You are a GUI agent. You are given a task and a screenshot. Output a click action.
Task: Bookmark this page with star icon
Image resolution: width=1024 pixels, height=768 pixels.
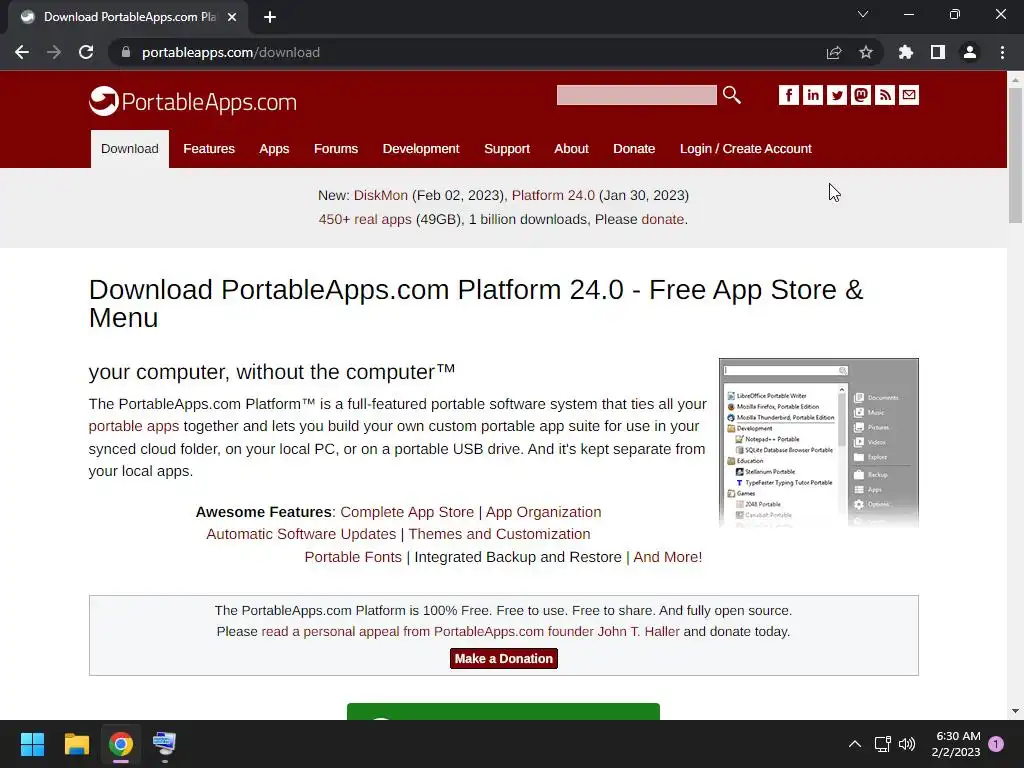coord(866,52)
